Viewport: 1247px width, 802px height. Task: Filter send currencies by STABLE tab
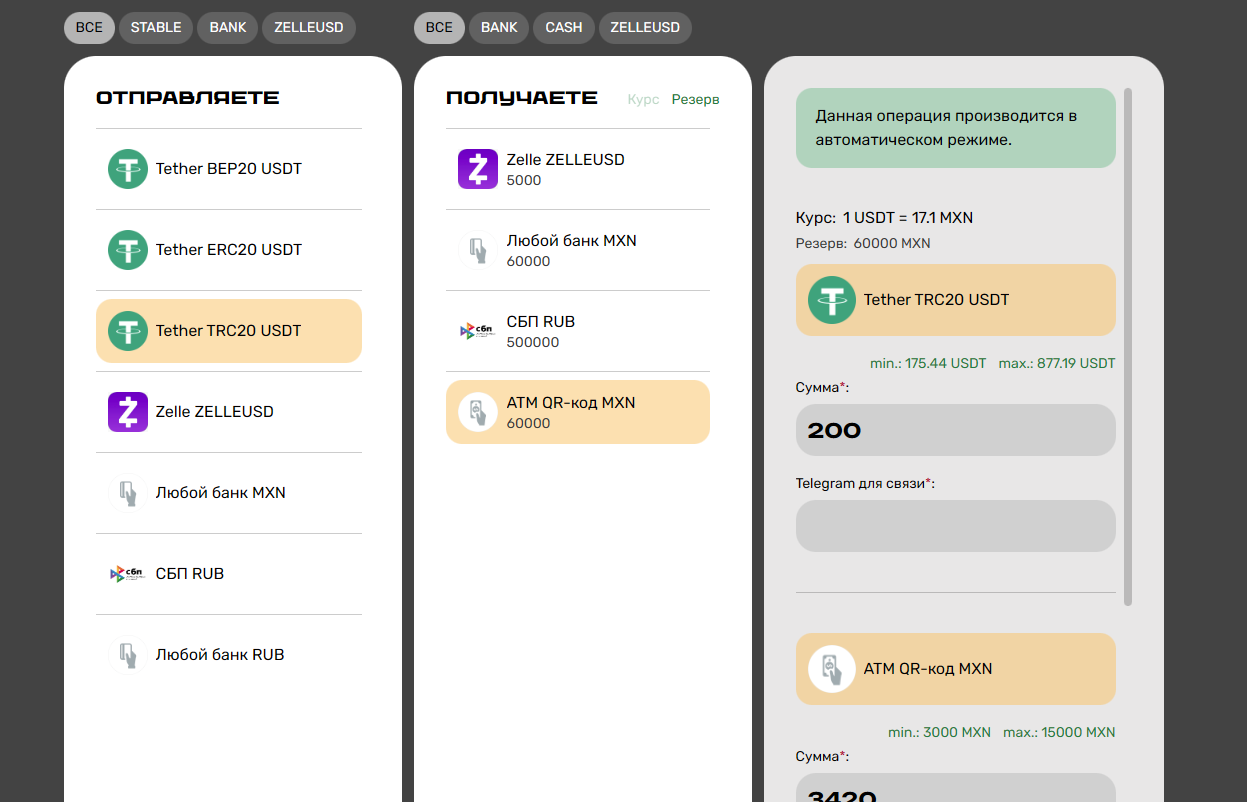pos(156,28)
